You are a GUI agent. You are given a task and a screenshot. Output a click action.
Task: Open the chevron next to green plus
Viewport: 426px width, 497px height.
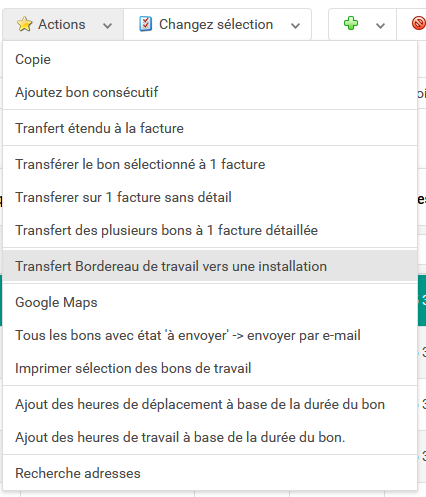(380, 26)
